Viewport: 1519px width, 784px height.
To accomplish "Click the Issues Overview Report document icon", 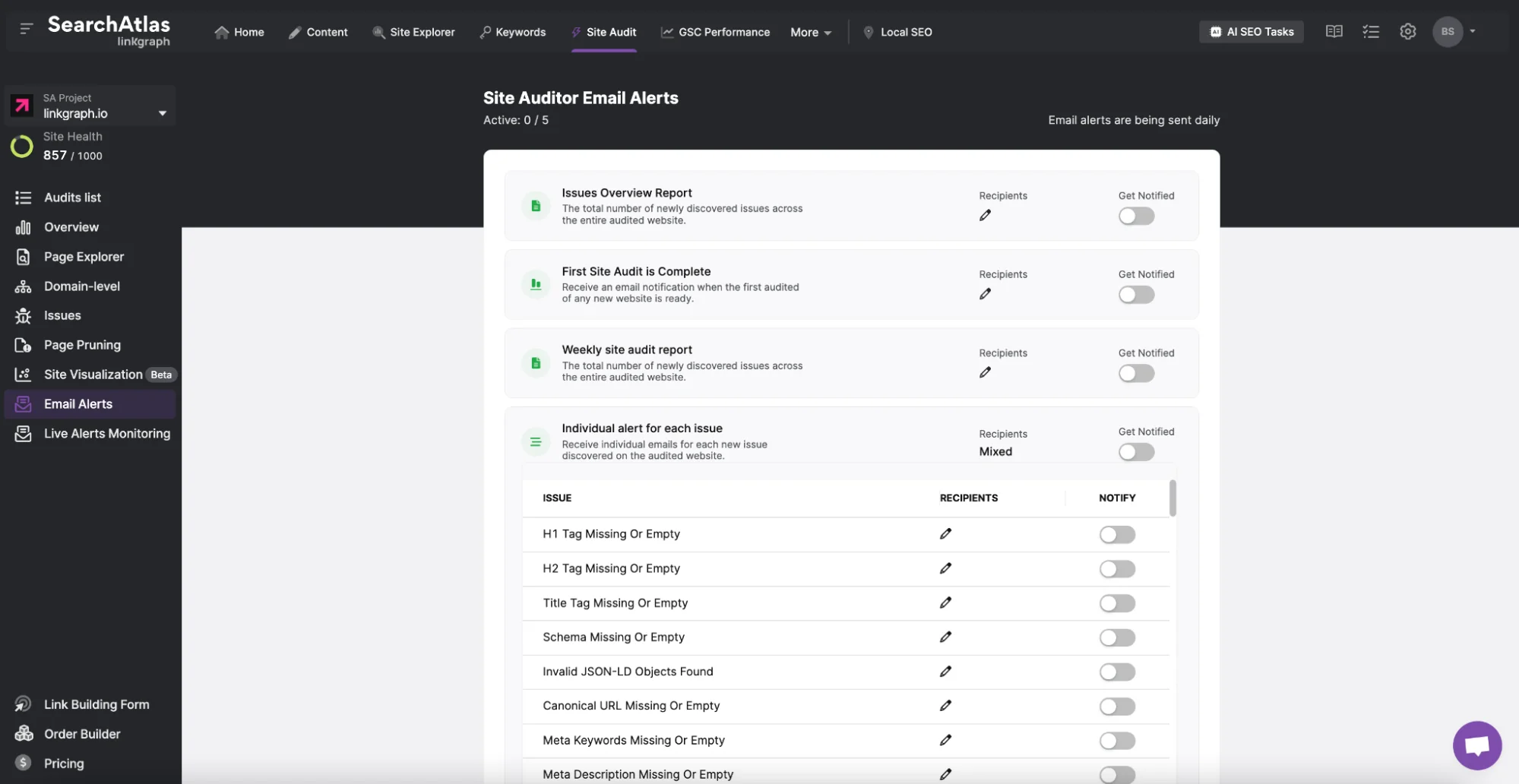I will [x=536, y=206].
